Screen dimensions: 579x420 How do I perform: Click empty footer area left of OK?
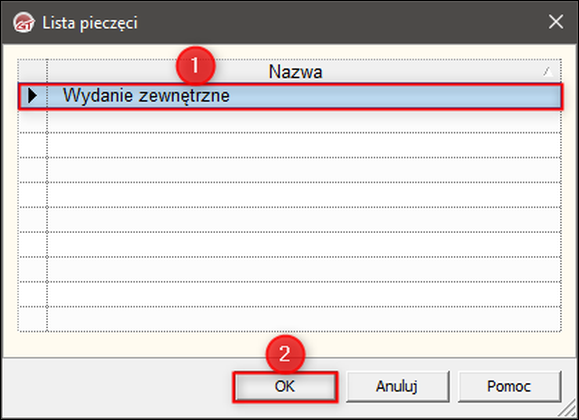pyautogui.click(x=118, y=386)
